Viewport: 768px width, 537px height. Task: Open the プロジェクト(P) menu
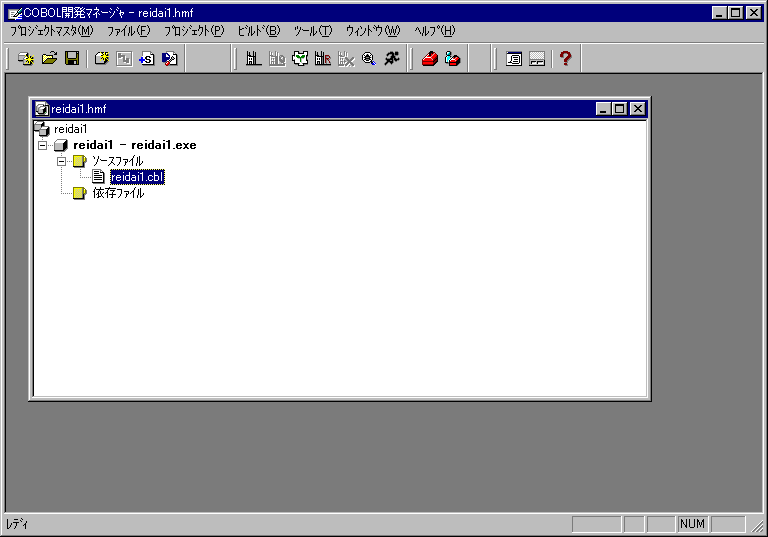[x=194, y=31]
